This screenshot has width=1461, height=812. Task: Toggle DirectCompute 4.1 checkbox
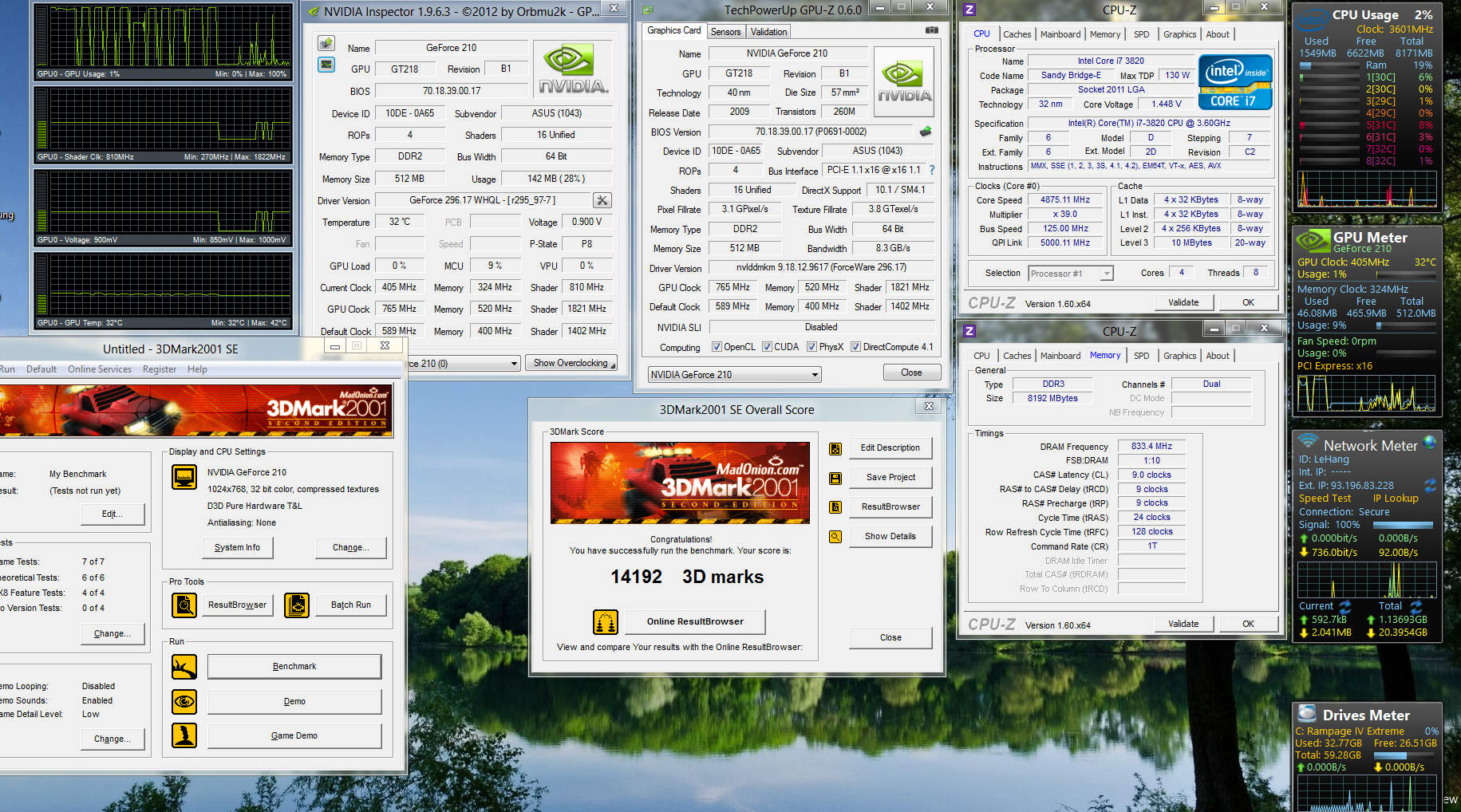pyautogui.click(x=855, y=347)
